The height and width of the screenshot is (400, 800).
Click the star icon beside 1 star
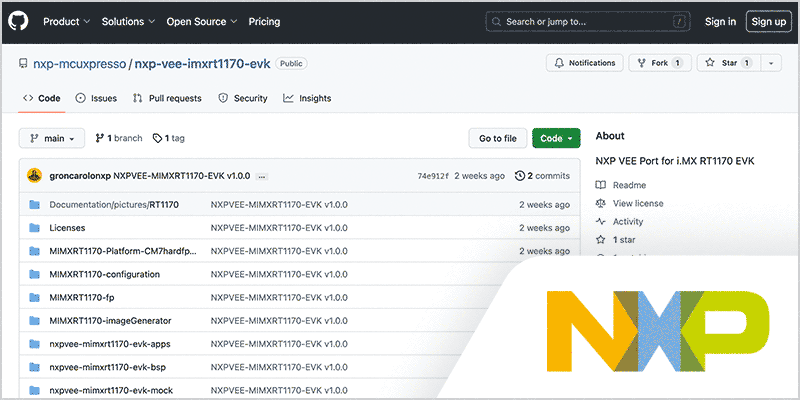601,239
